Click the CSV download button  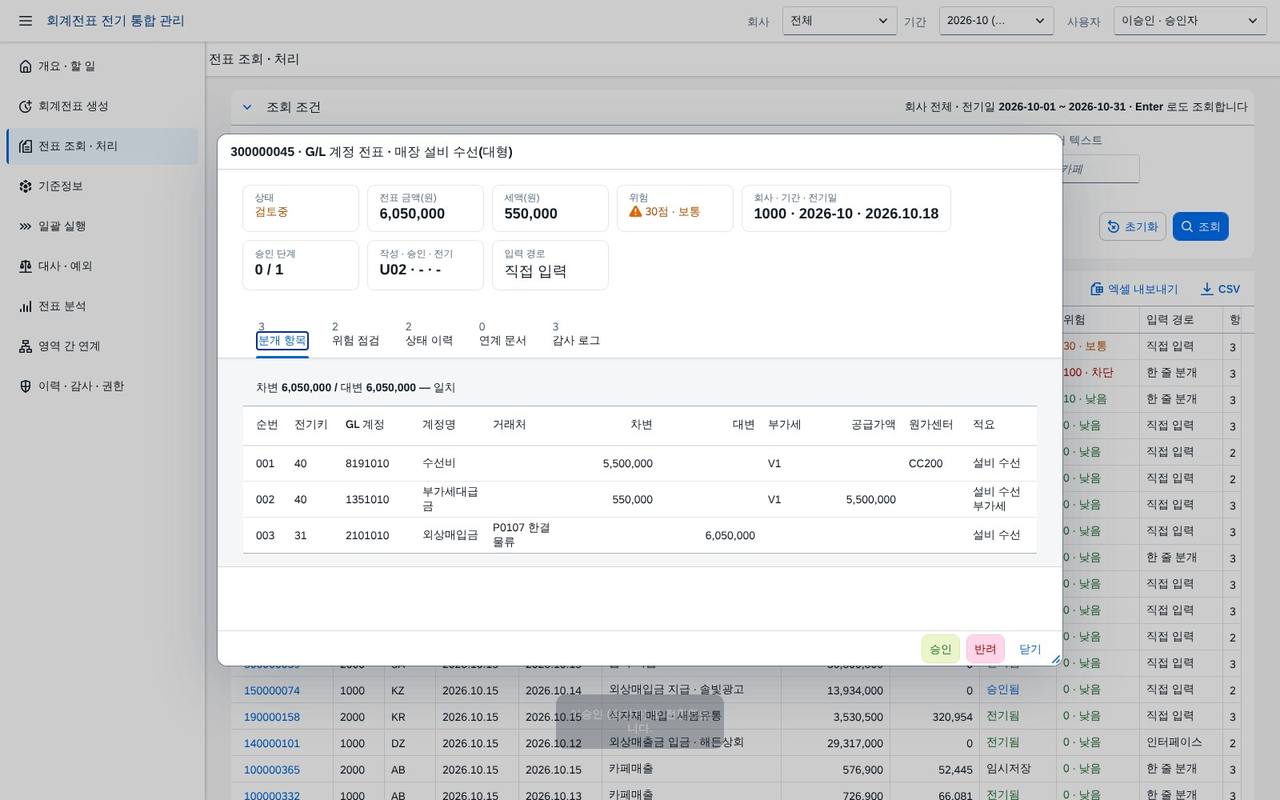(1220, 289)
